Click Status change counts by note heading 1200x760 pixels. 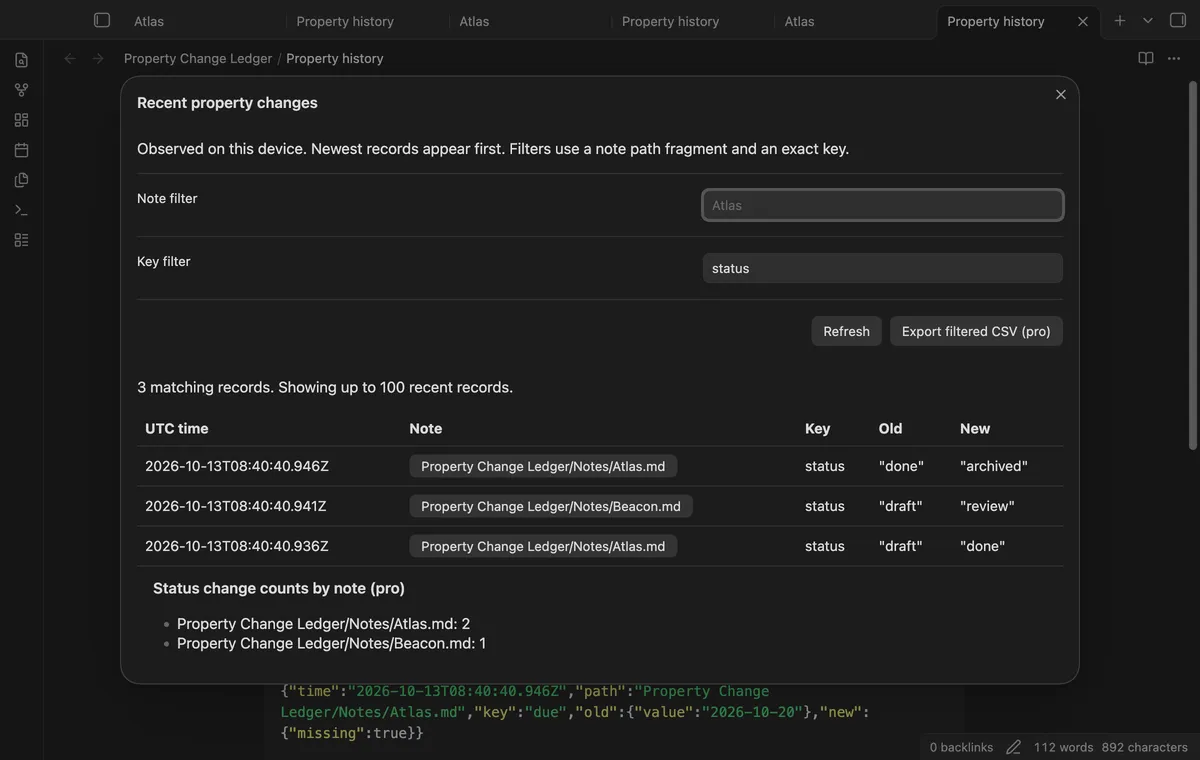[x=279, y=588]
